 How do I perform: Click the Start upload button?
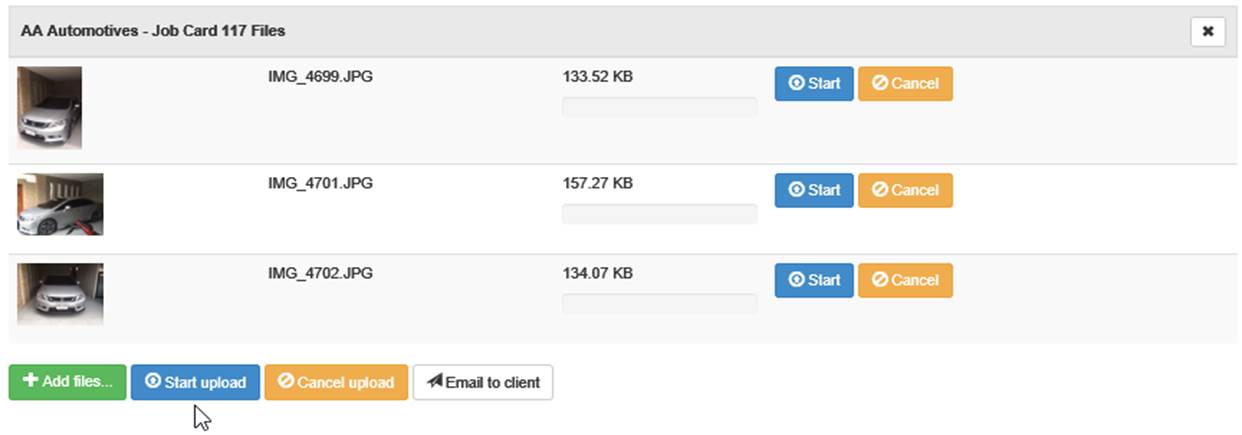(x=195, y=382)
